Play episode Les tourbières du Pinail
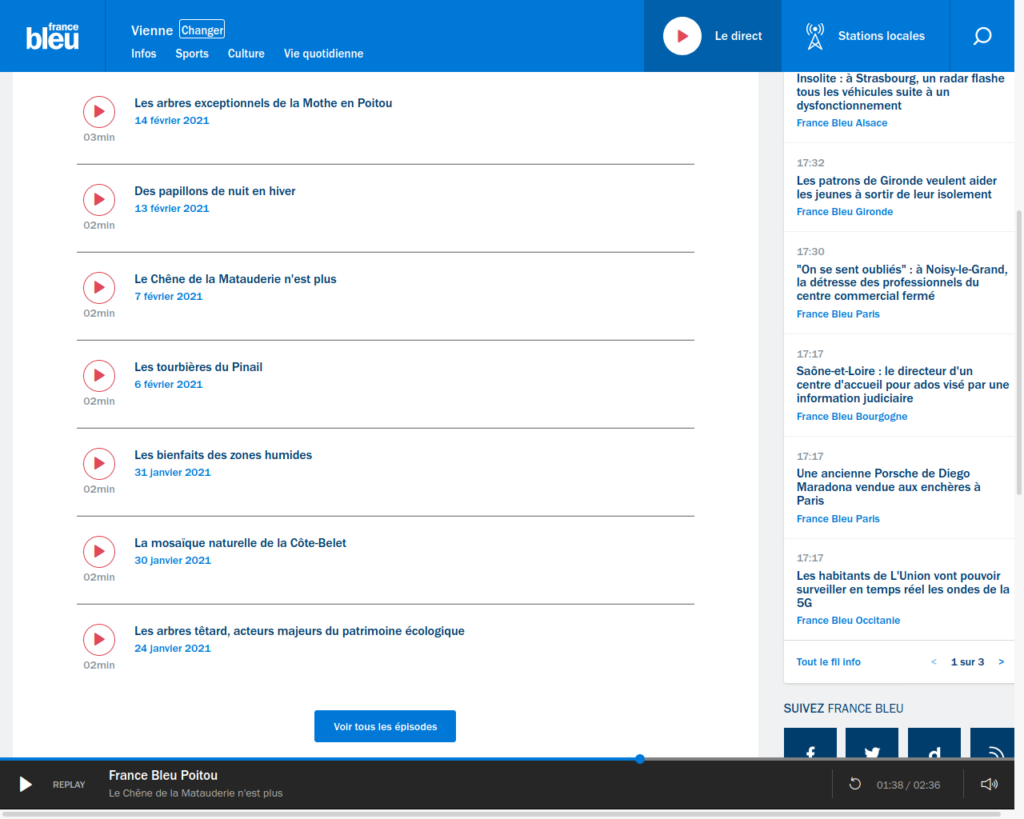The image size is (1024, 819). pyautogui.click(x=98, y=376)
